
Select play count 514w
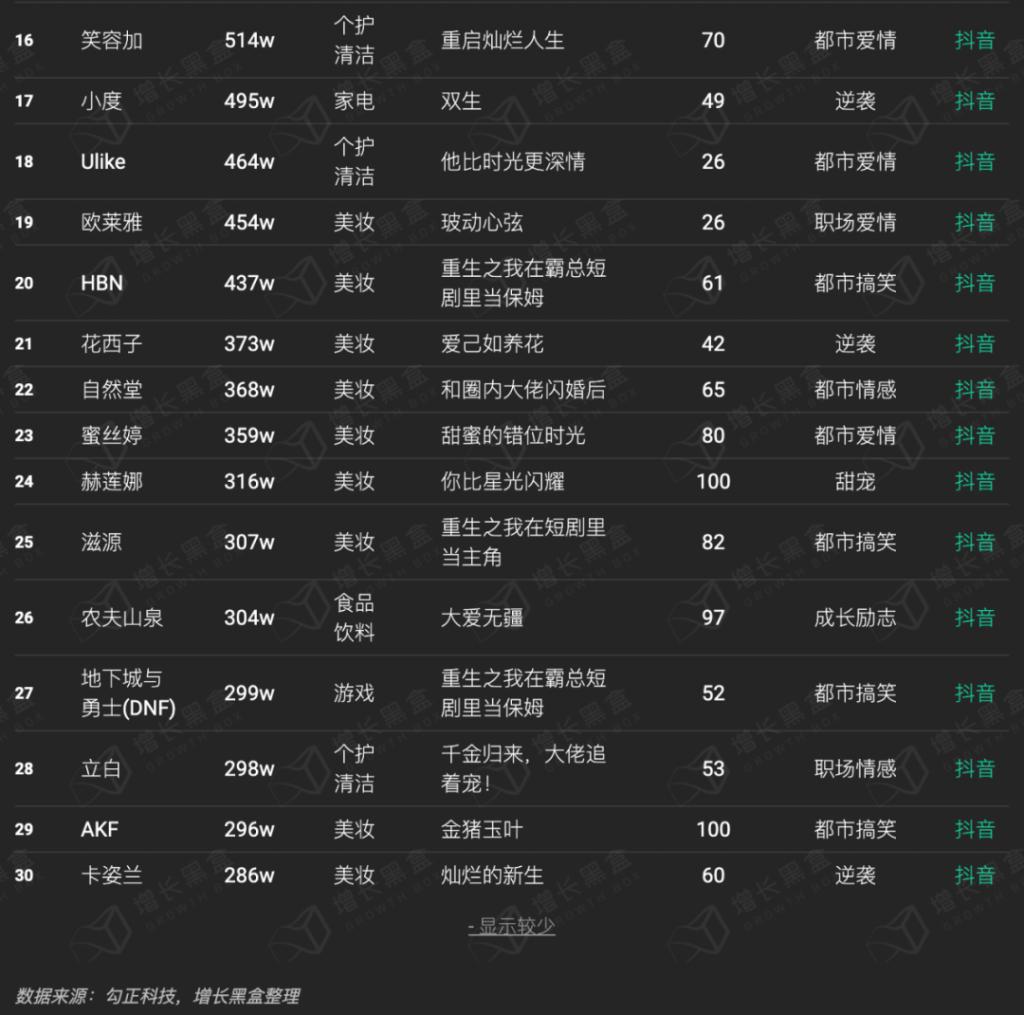tap(249, 40)
